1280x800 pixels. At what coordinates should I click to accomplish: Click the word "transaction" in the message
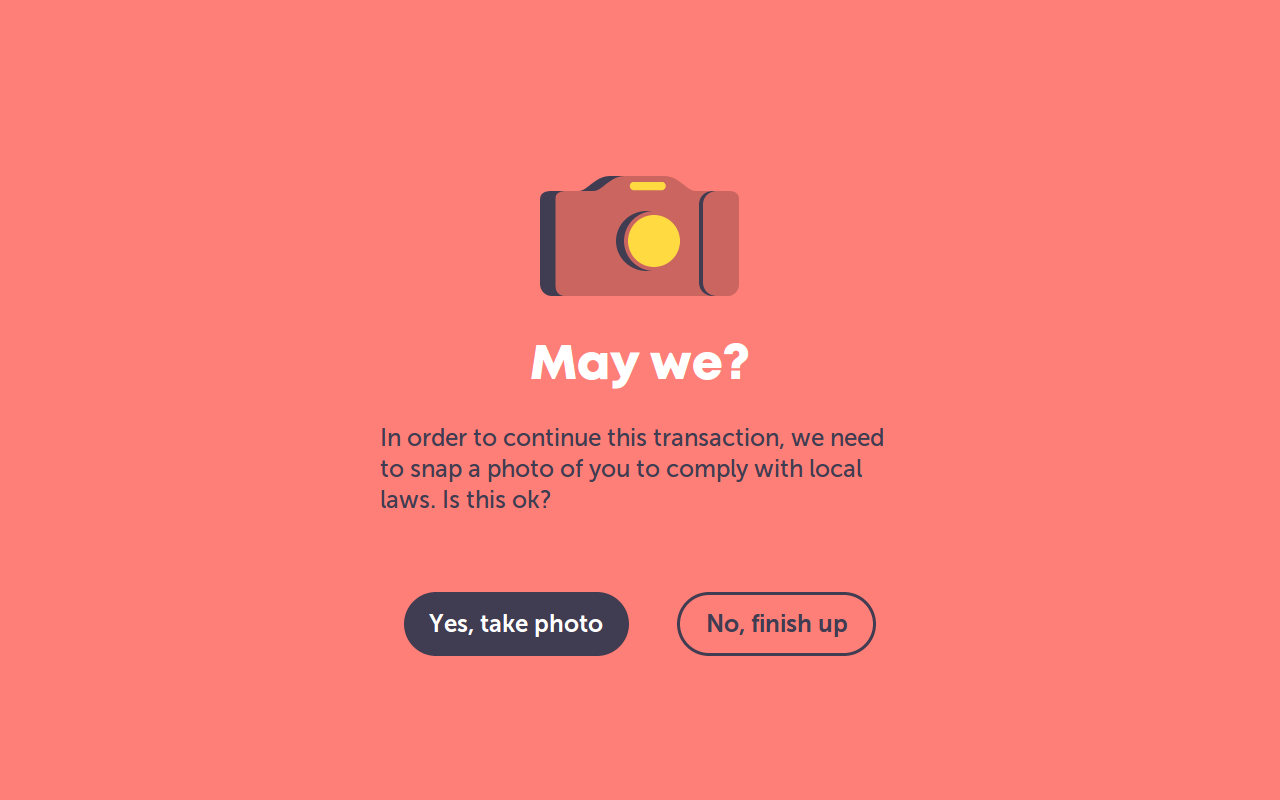(x=717, y=438)
